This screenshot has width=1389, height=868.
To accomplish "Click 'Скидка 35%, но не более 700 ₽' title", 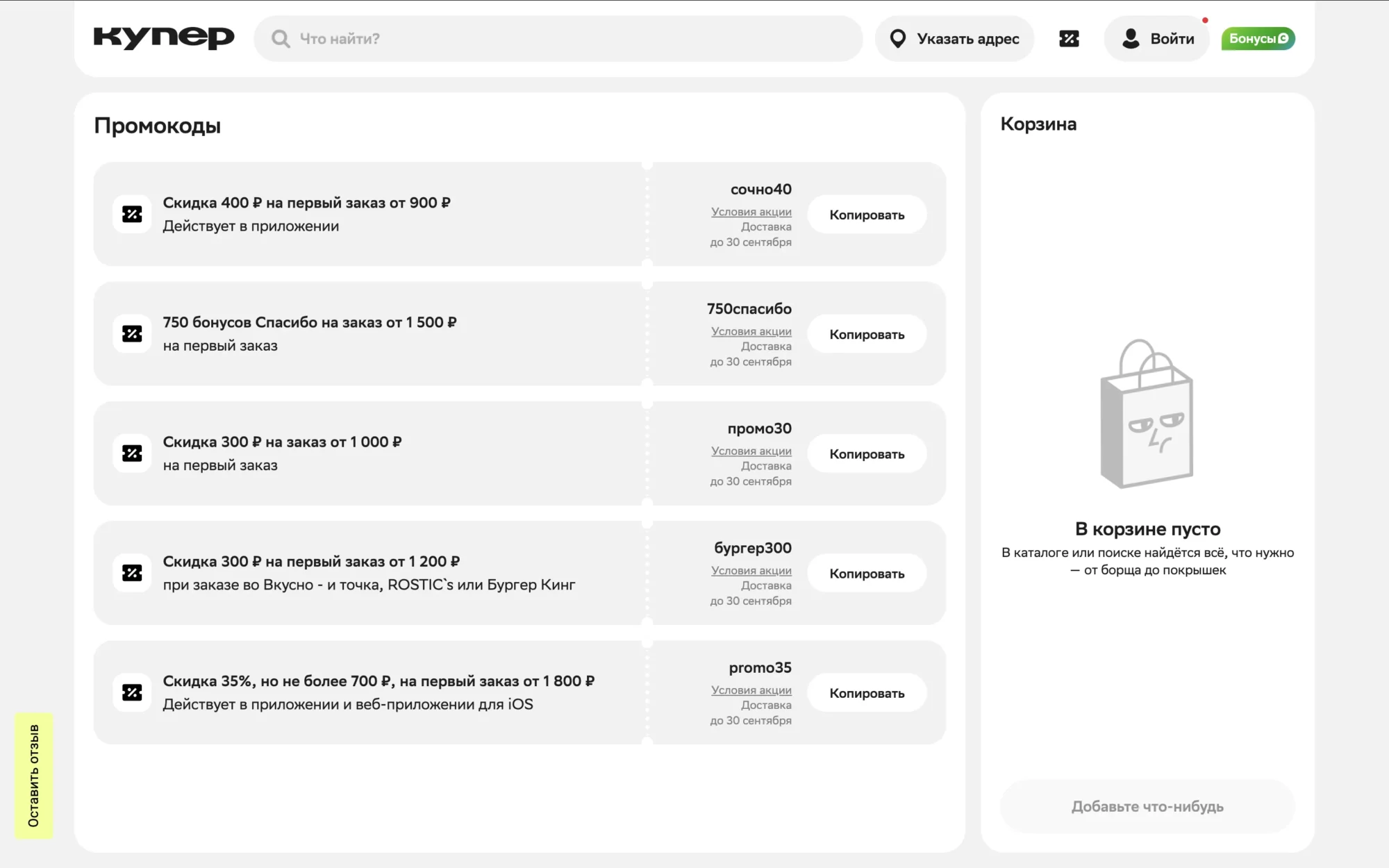I will tap(379, 681).
